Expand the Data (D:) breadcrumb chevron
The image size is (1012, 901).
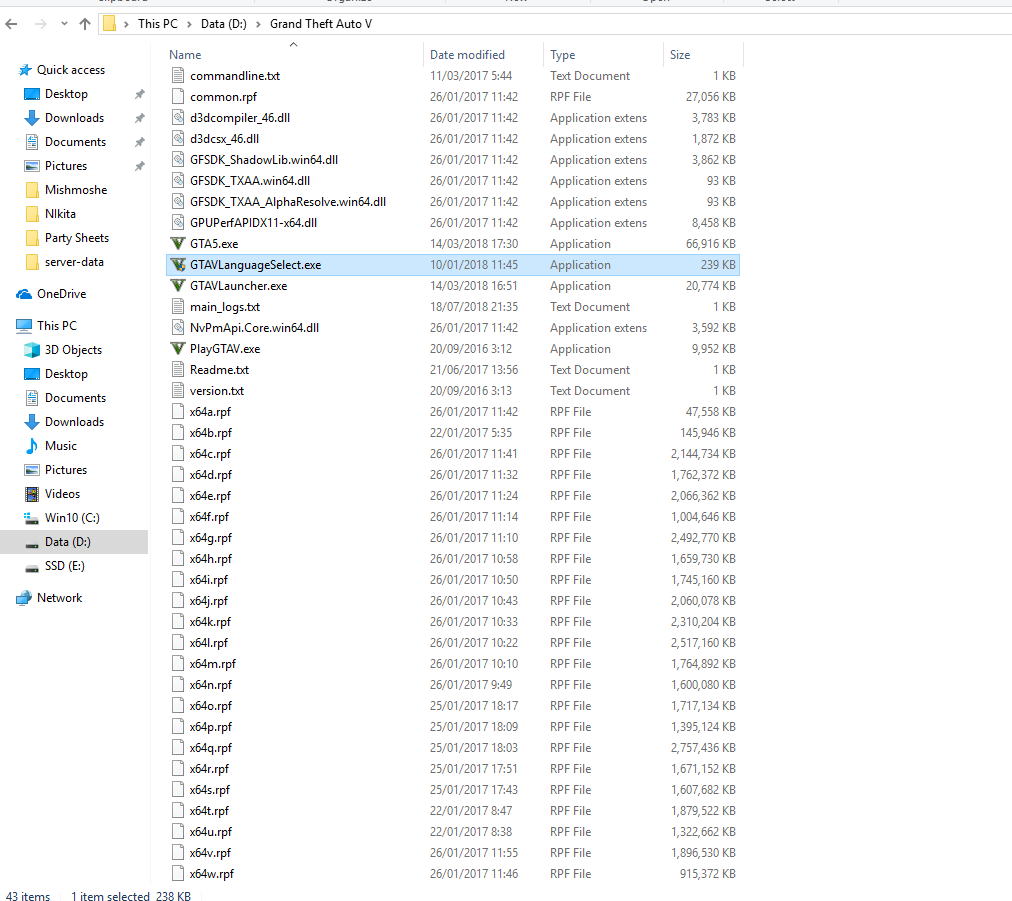tap(259, 23)
